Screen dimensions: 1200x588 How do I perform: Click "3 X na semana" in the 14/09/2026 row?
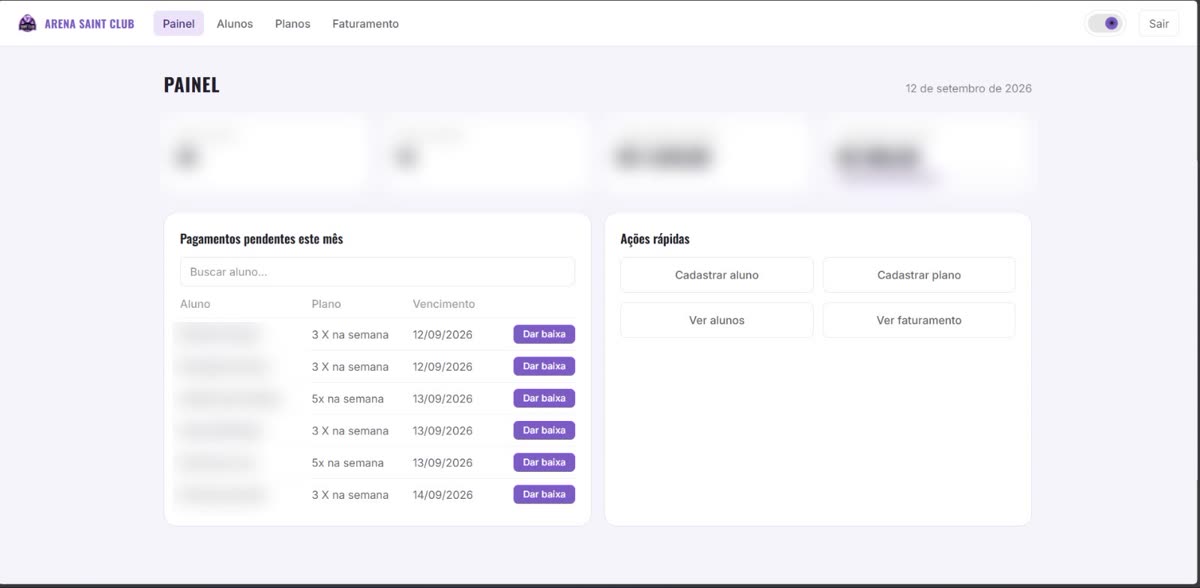350,495
